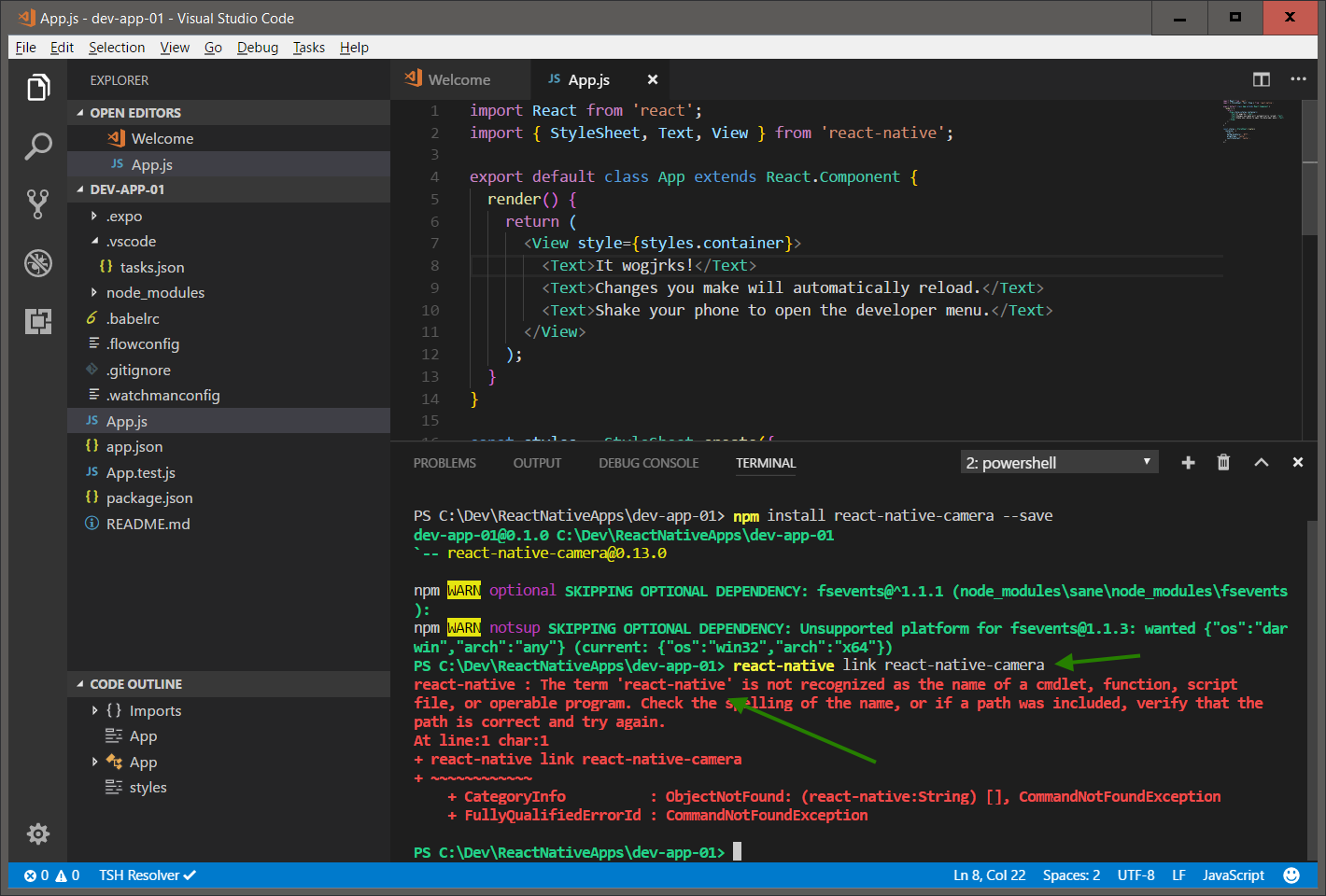Click the Ln 8, Col 22 cursor position
Image resolution: width=1326 pixels, height=896 pixels.
pyautogui.click(x=989, y=875)
